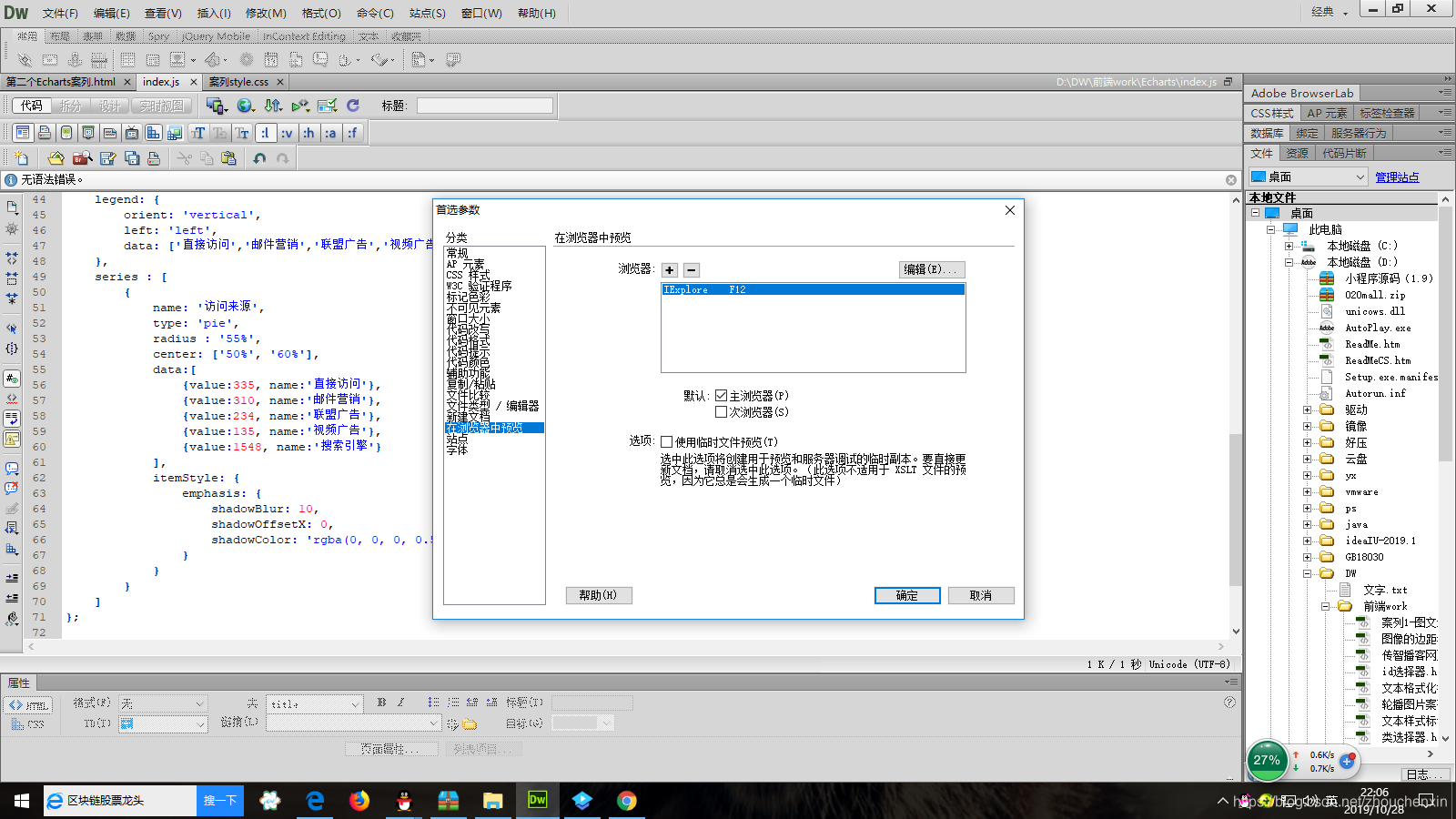Image resolution: width=1456 pixels, height=819 pixels.
Task: Open File Explorer from the taskbar
Action: coord(493,801)
